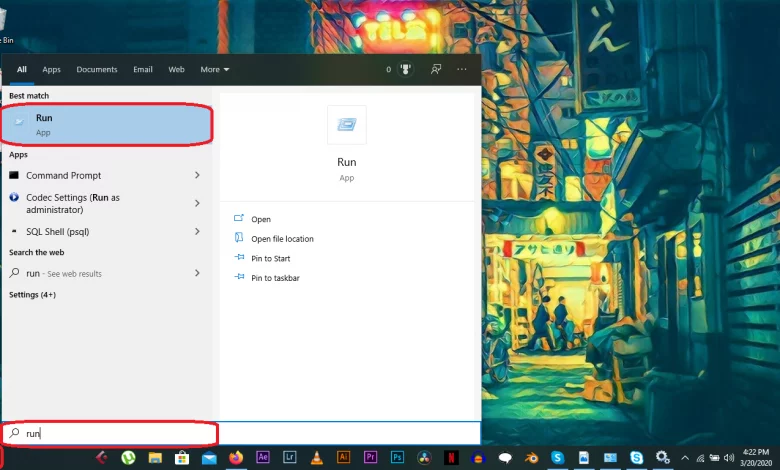Open VLC media player from taskbar
Screen dimensions: 780x470
(317, 457)
